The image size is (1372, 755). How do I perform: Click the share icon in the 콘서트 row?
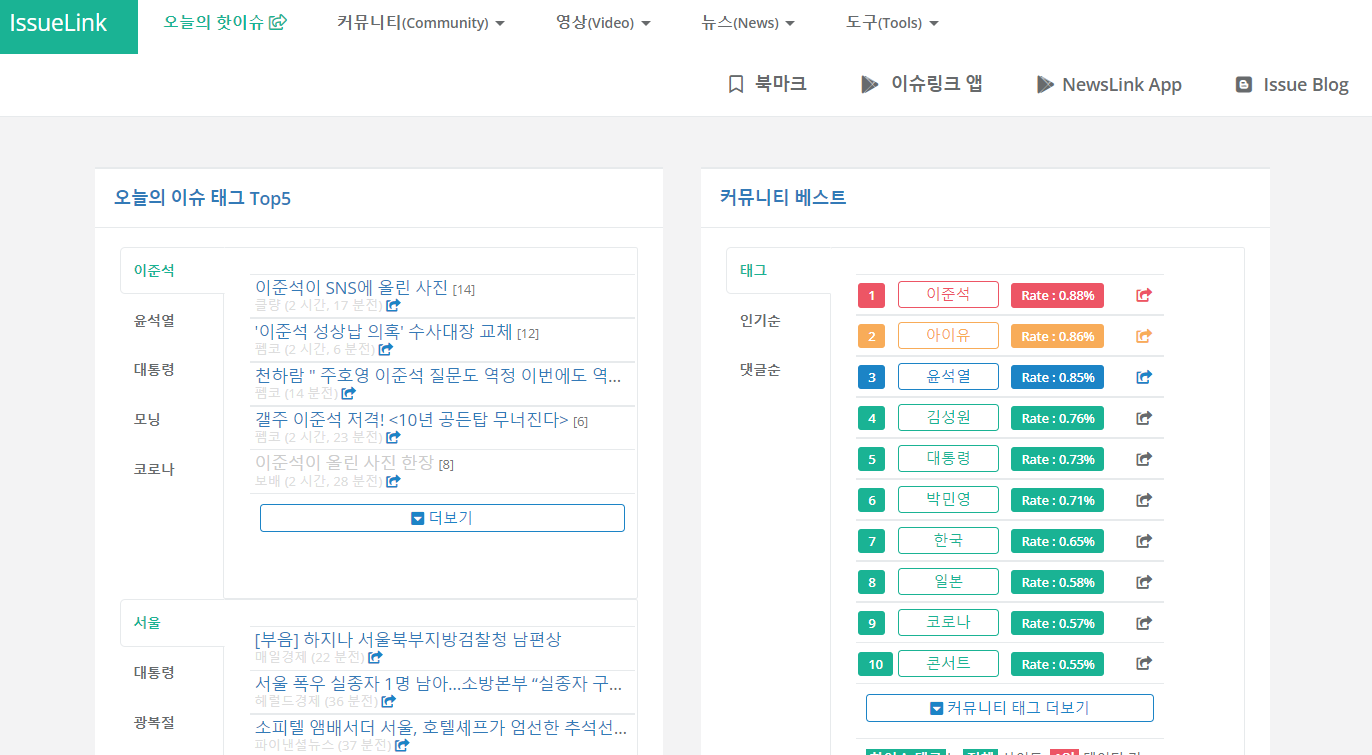(1144, 663)
